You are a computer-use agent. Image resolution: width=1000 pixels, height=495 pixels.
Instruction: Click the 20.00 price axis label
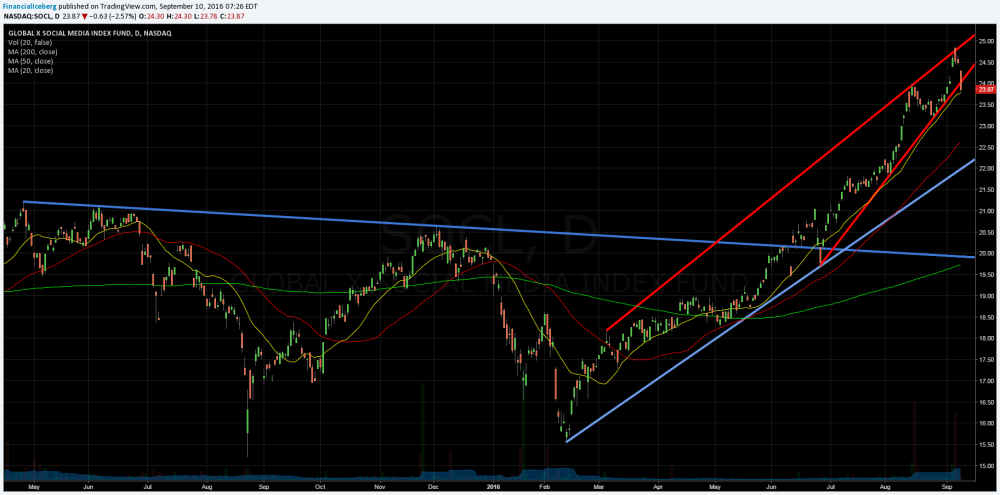986,253
